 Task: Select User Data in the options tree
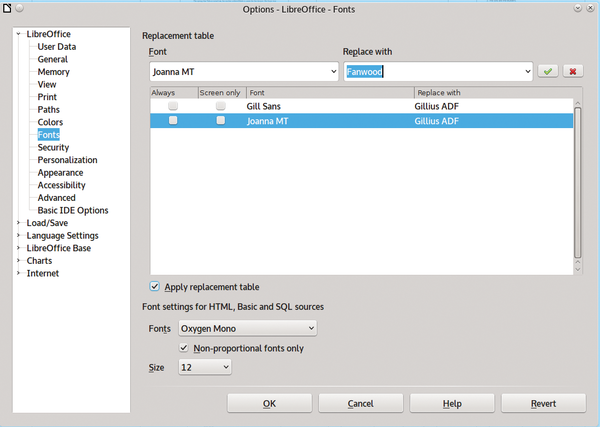click(x=57, y=47)
